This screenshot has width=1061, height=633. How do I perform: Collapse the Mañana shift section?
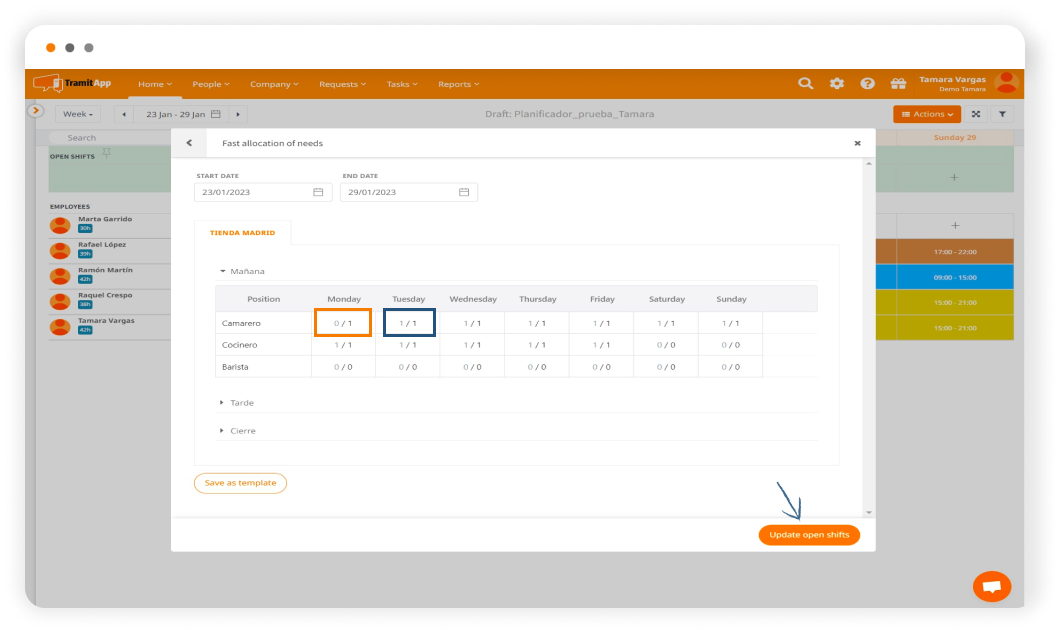pos(245,271)
